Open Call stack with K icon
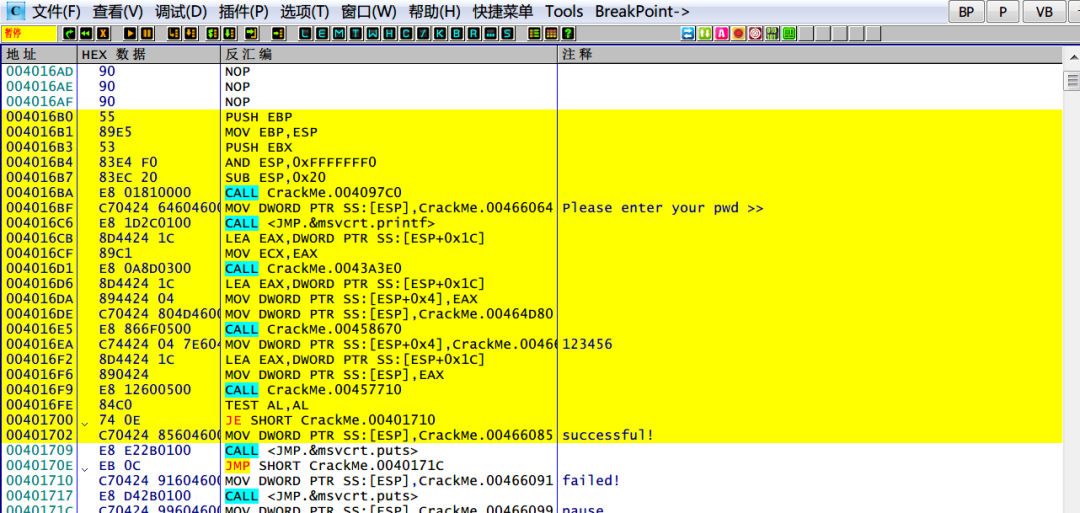 (x=439, y=33)
